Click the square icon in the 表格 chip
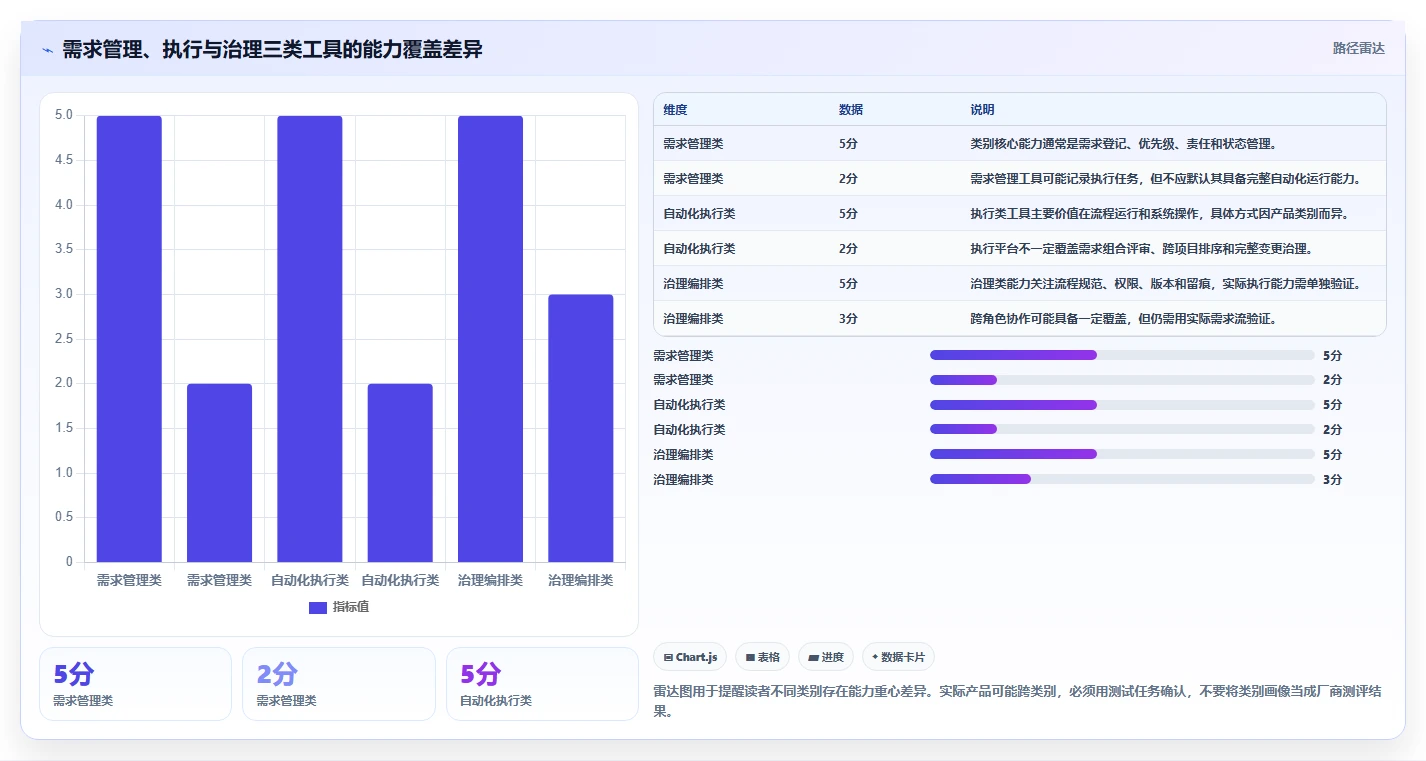The width and height of the screenshot is (1426, 761). click(750, 658)
